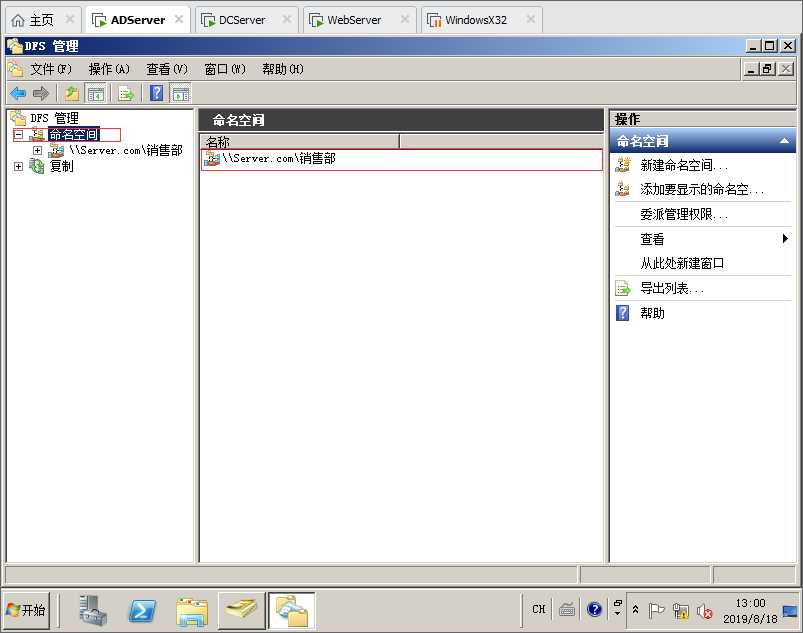The width and height of the screenshot is (803, 633).
Task: Go forward with the grey arrow
Action: [40, 94]
